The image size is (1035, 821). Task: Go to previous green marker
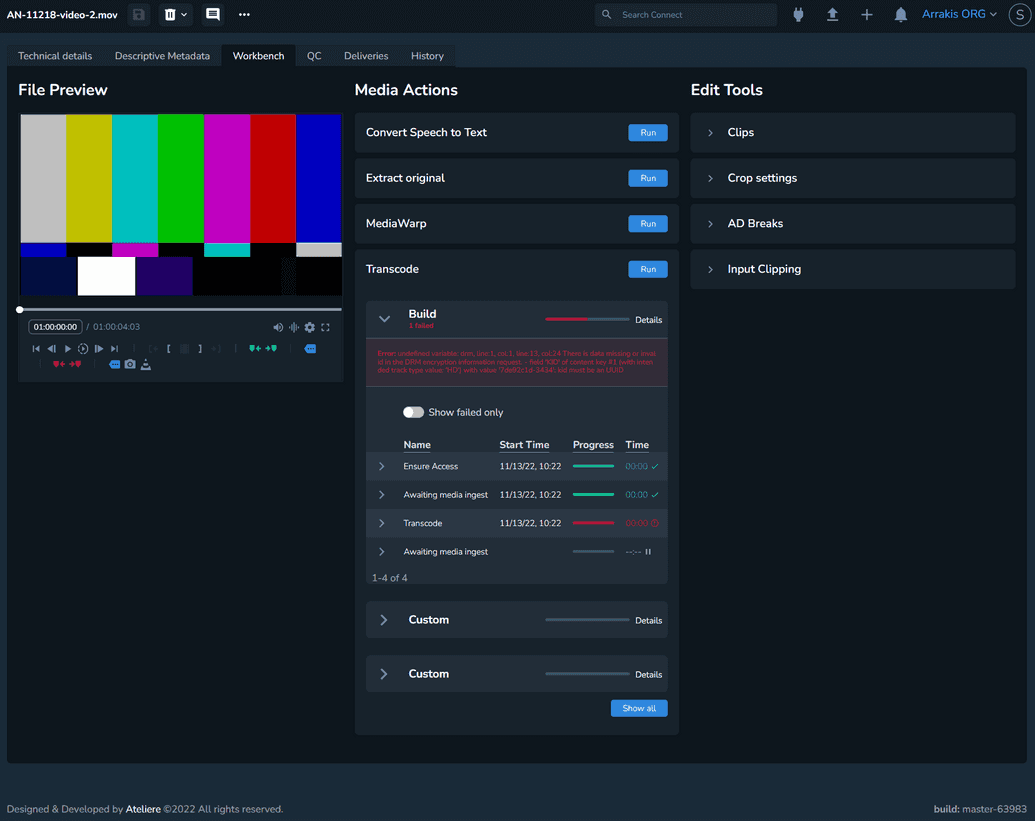[255, 348]
